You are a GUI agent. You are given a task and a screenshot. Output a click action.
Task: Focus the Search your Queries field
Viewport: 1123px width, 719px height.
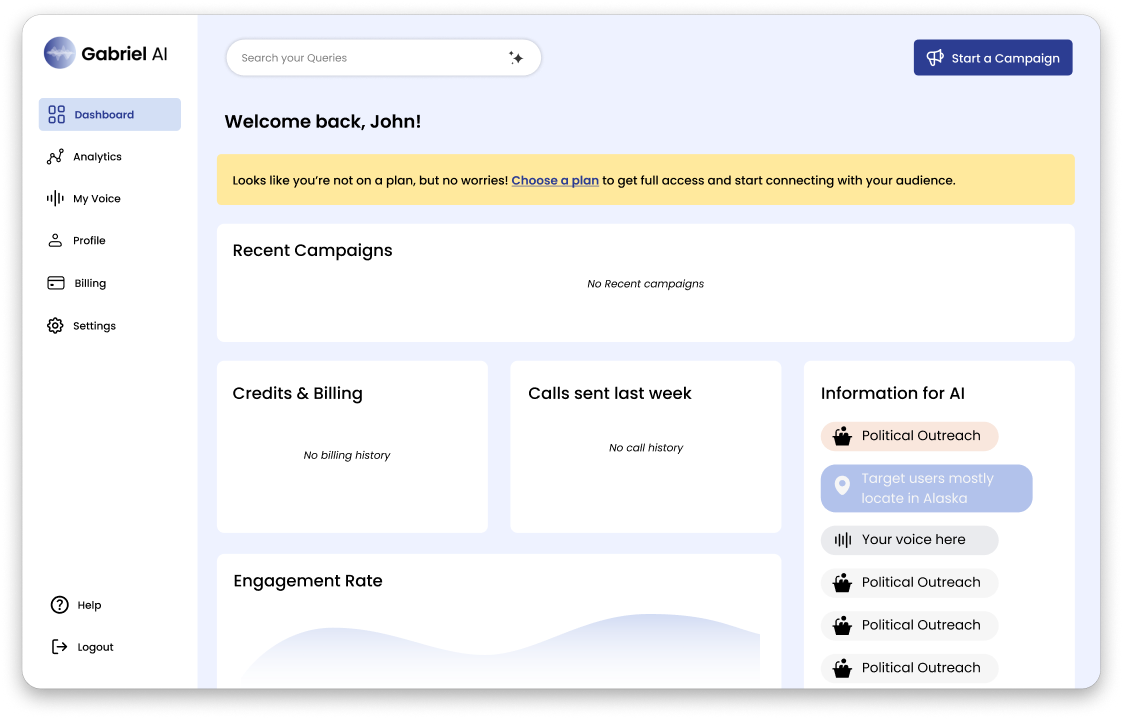(x=384, y=58)
